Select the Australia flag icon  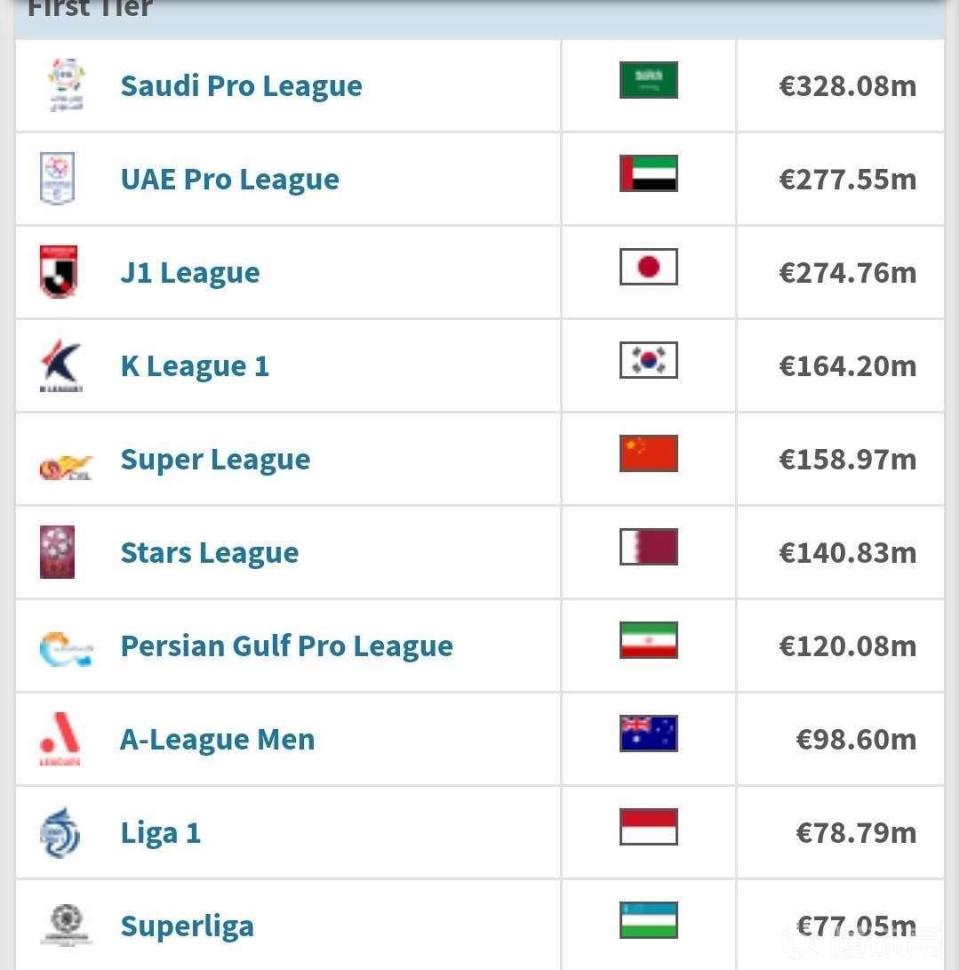pyautogui.click(x=648, y=734)
